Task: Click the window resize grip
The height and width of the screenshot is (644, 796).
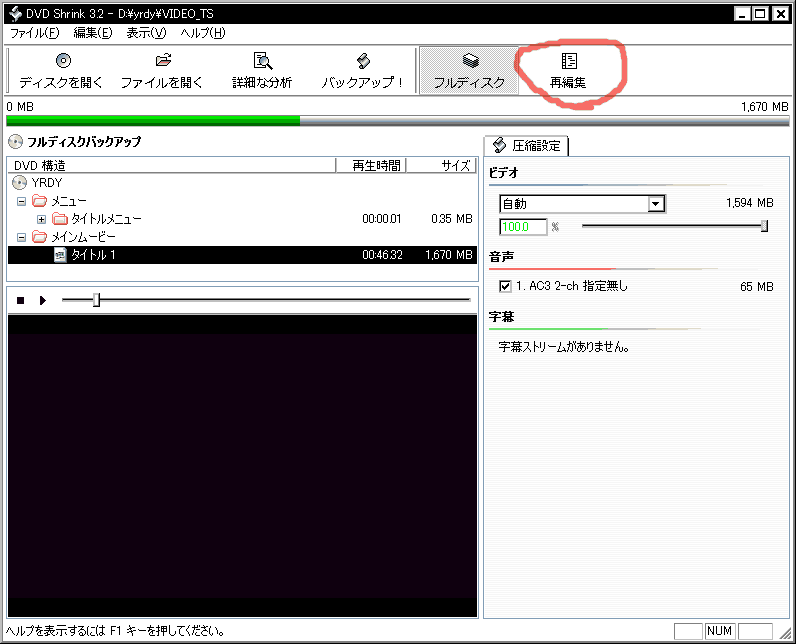Action: pyautogui.click(x=785, y=632)
